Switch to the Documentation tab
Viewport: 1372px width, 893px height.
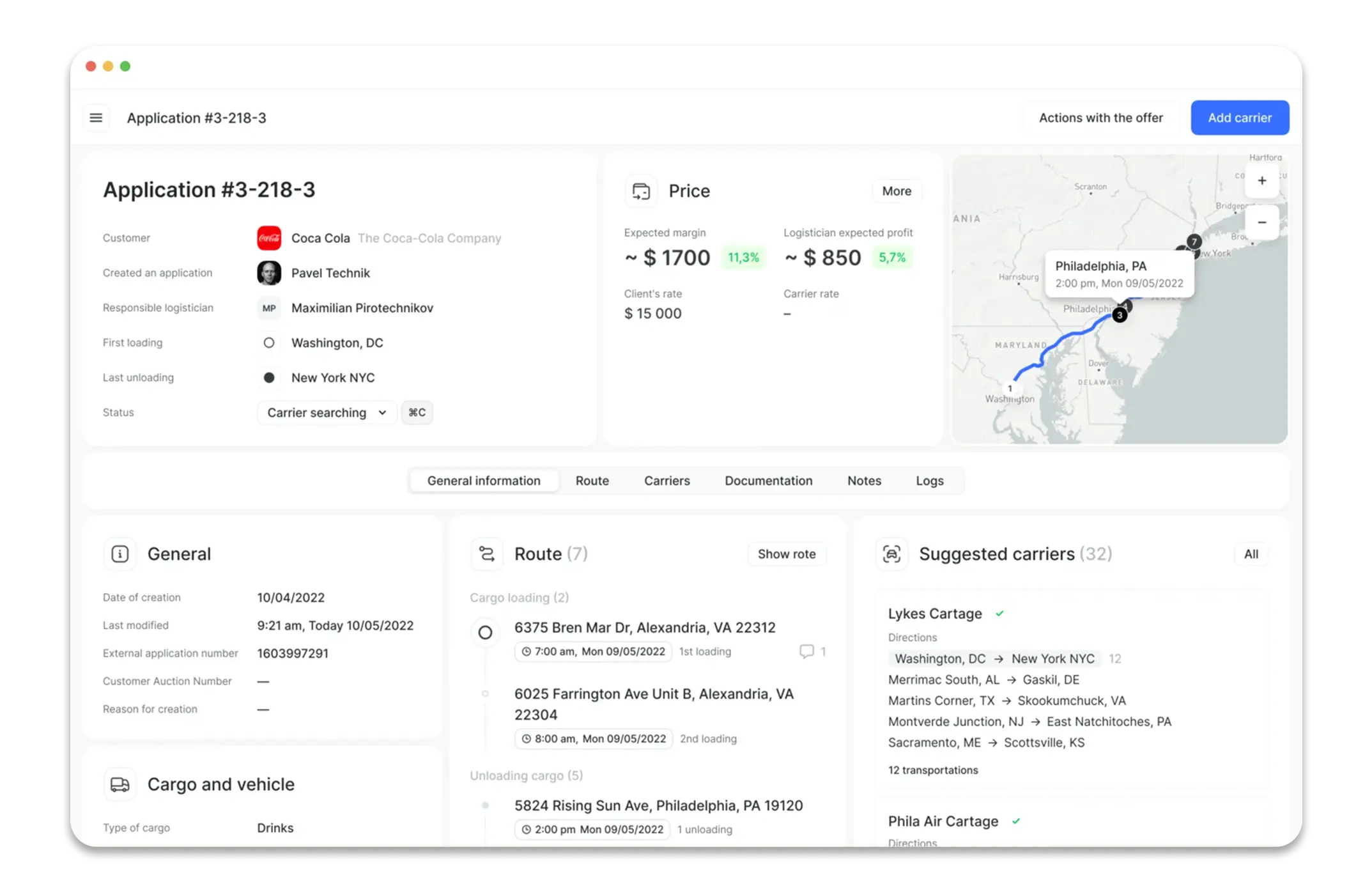pos(768,481)
